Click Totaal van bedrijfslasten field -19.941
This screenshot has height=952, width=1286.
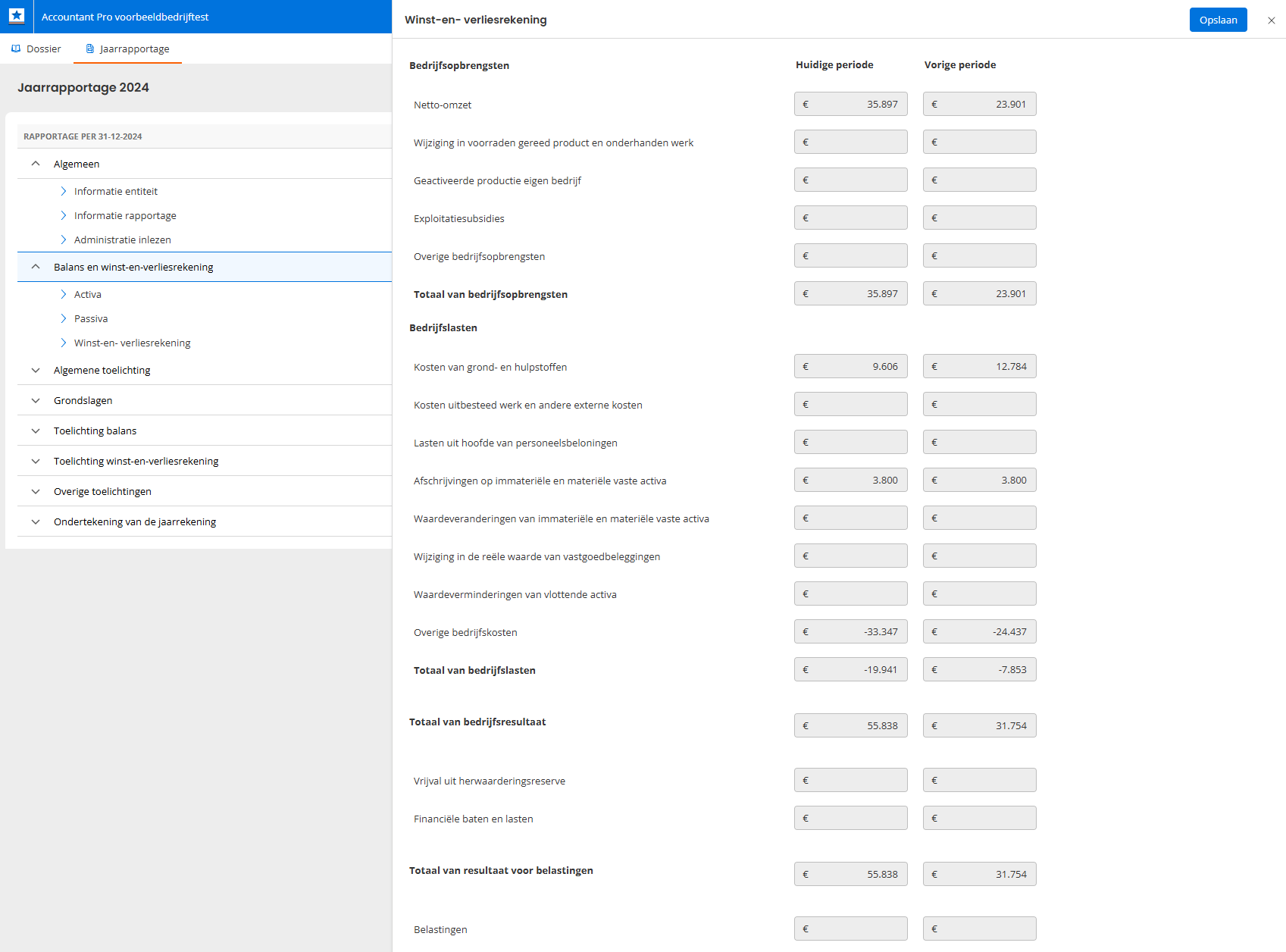pyautogui.click(x=851, y=669)
